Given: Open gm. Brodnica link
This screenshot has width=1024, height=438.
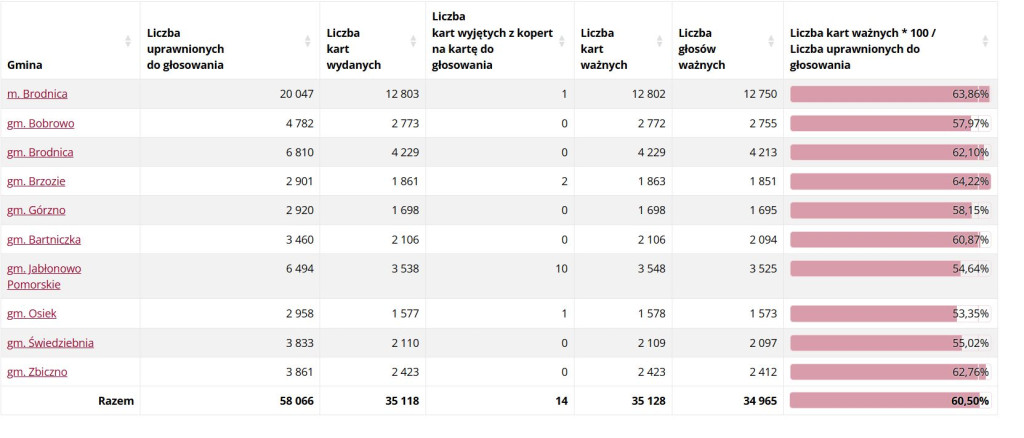Looking at the screenshot, I should click(x=40, y=153).
